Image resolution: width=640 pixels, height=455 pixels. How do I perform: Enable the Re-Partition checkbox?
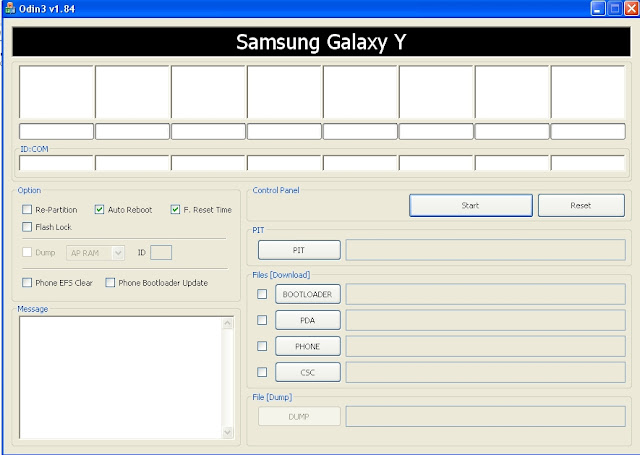[x=27, y=210]
